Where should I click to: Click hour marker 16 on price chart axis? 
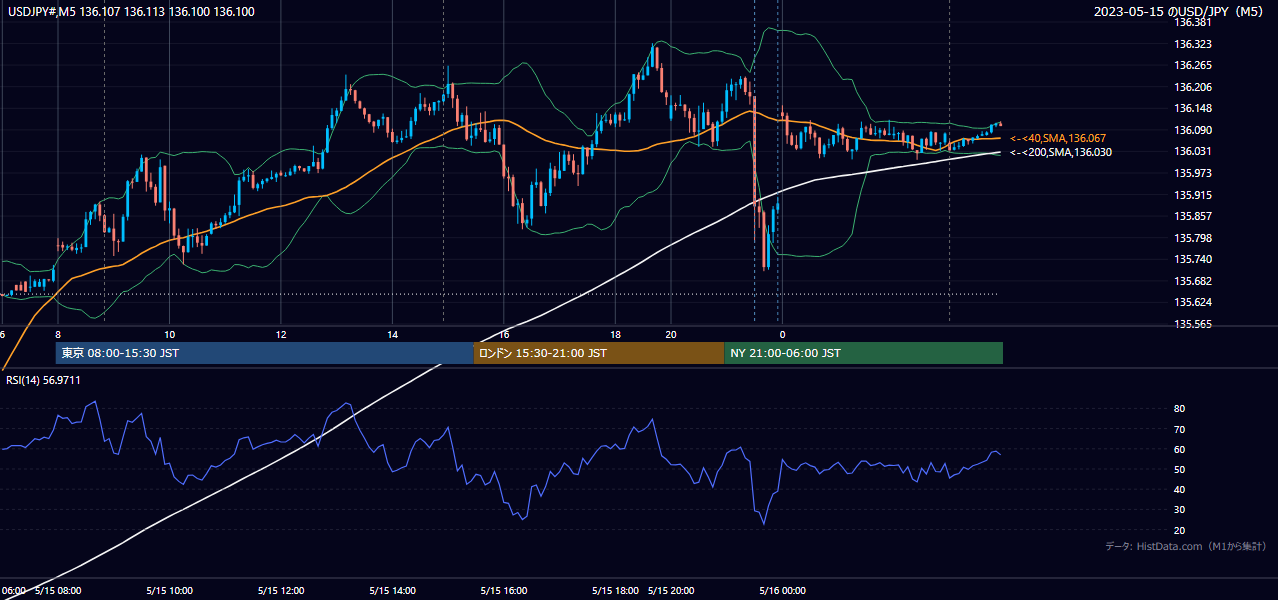[x=504, y=334]
